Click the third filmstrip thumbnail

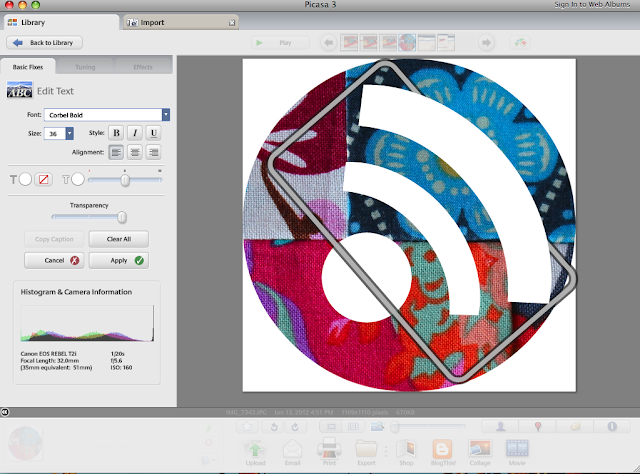[x=388, y=42]
